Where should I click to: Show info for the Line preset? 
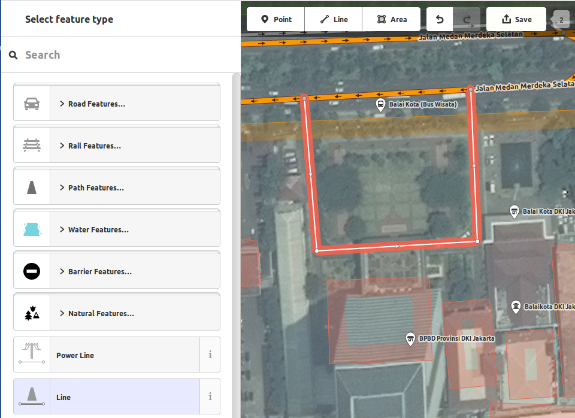click(x=210, y=396)
